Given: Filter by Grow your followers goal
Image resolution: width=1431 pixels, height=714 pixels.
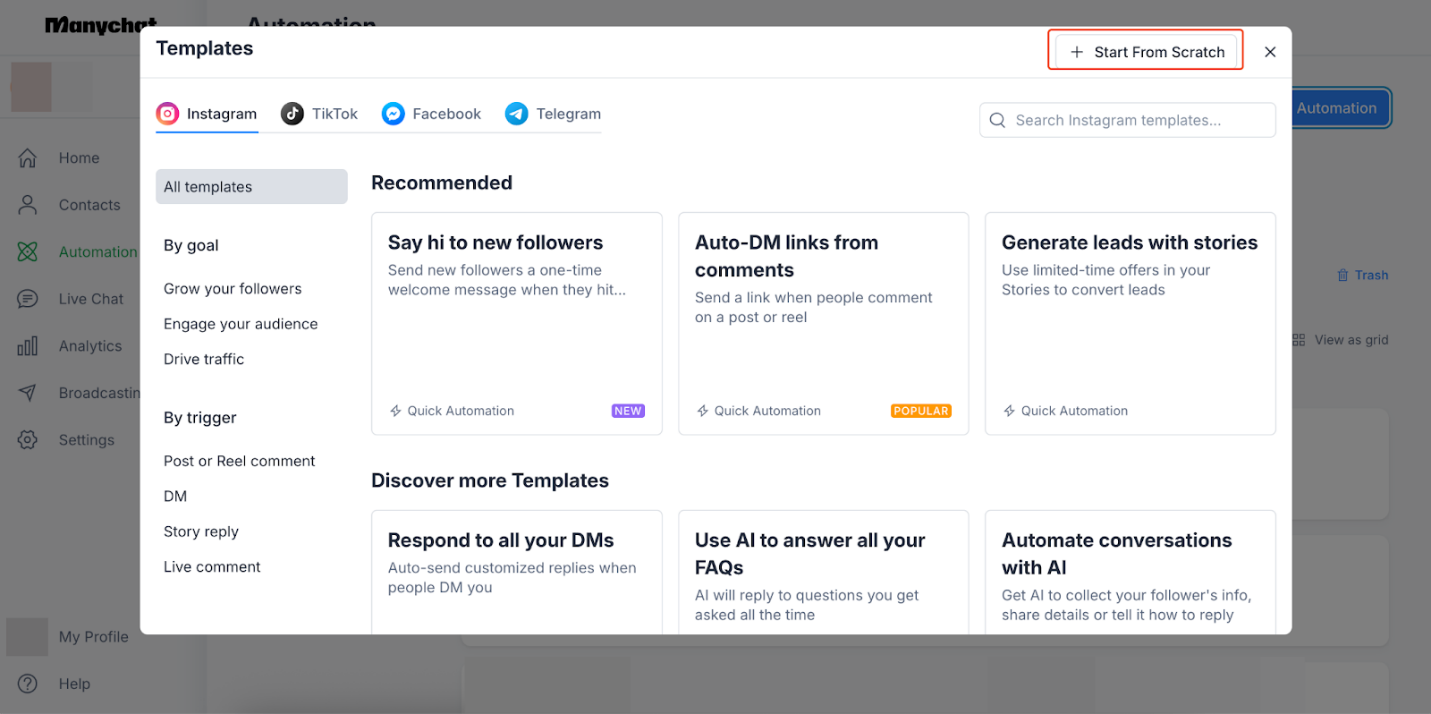Looking at the screenshot, I should [233, 289].
